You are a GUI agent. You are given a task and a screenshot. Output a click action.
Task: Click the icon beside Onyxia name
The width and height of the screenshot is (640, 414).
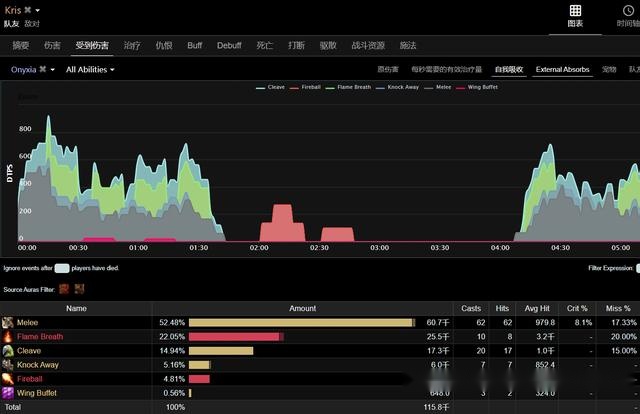coord(43,69)
